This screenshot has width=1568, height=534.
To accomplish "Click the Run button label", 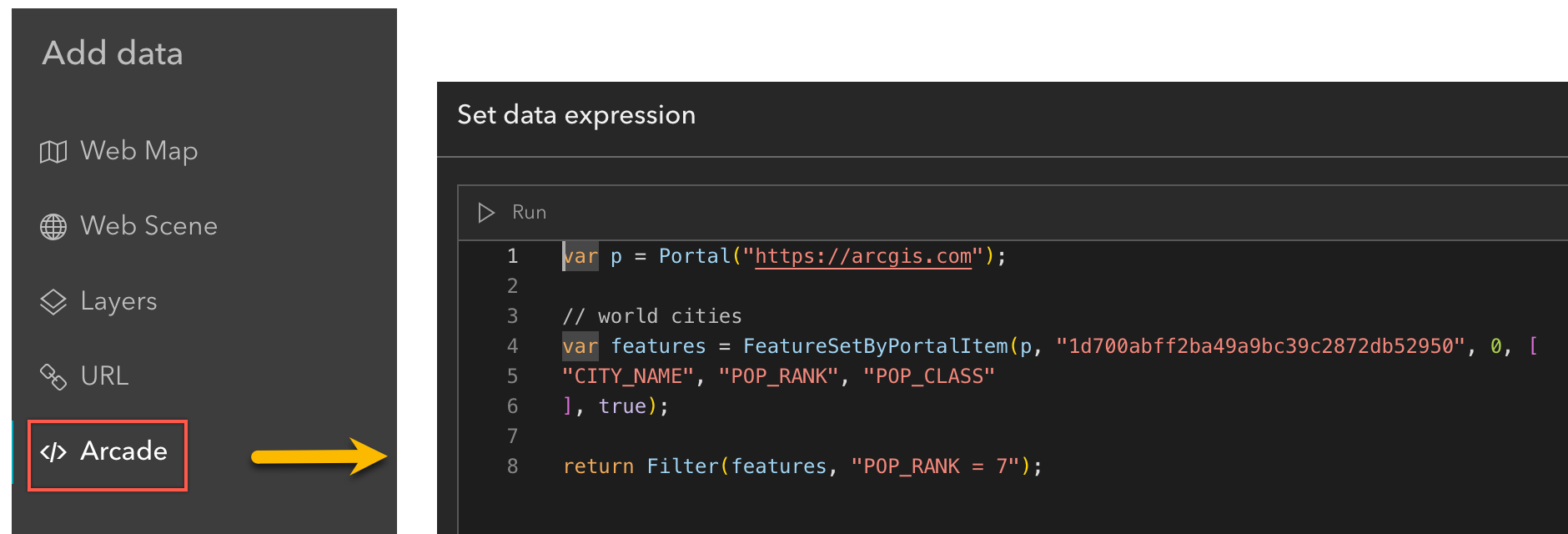I will (x=529, y=213).
